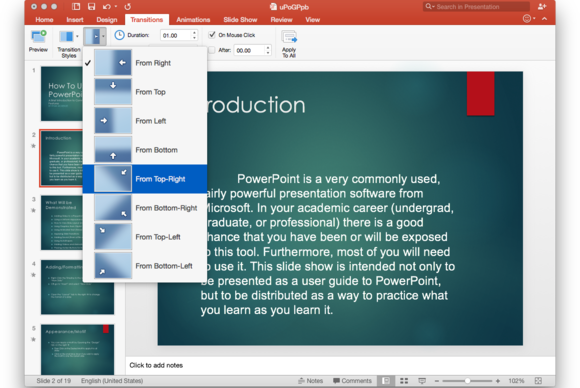Click the Notes icon in status bar
Viewport: 580px width, 388px height.
click(301, 381)
